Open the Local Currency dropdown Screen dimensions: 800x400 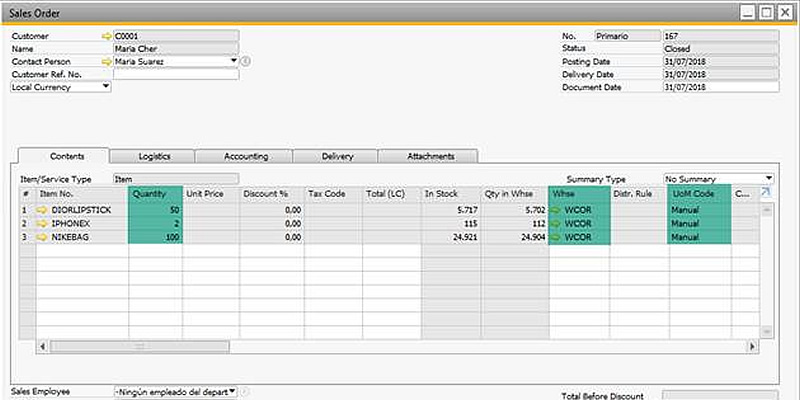pyautogui.click(x=106, y=87)
